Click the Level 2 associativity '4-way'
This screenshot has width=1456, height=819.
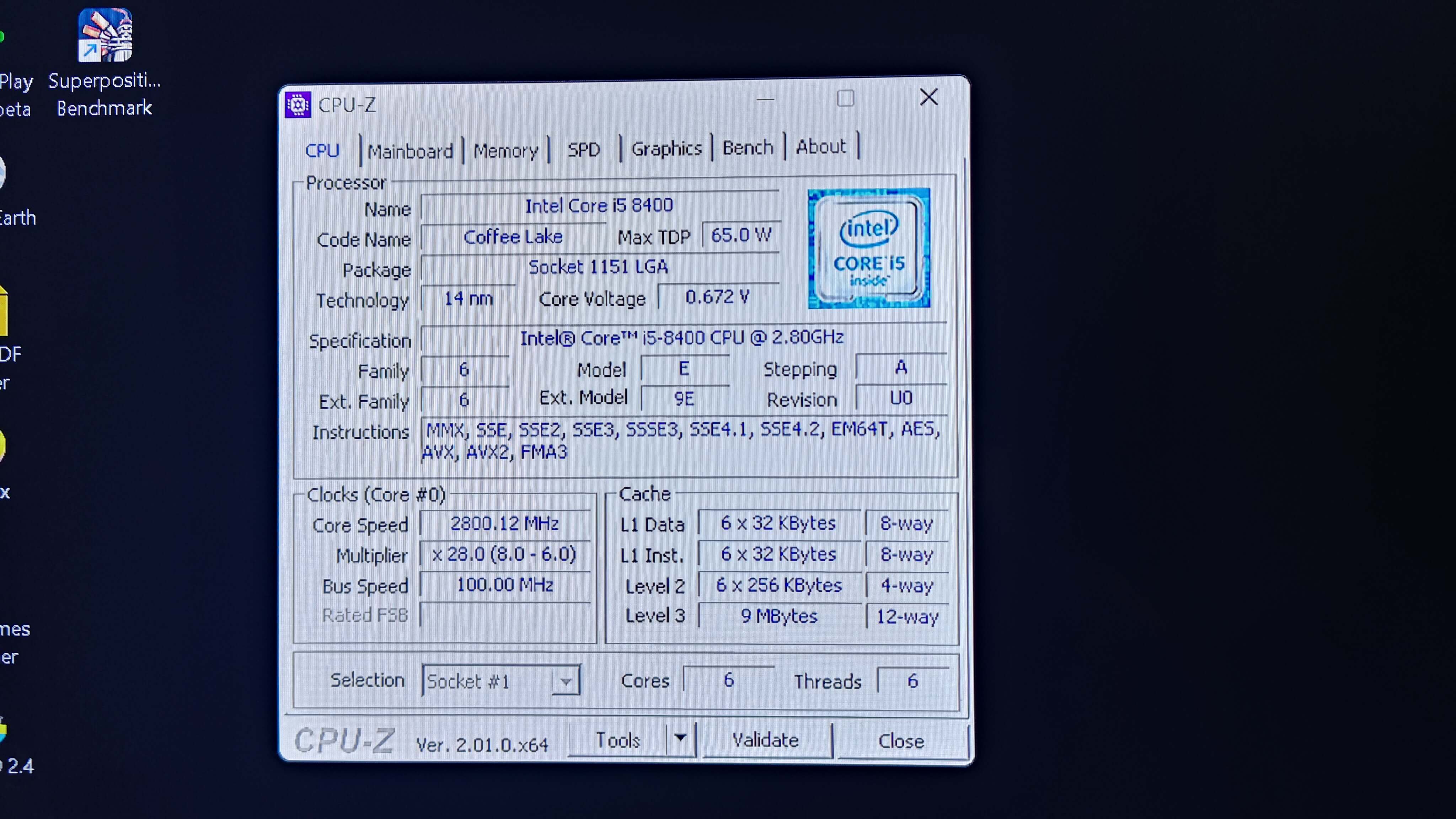click(907, 585)
